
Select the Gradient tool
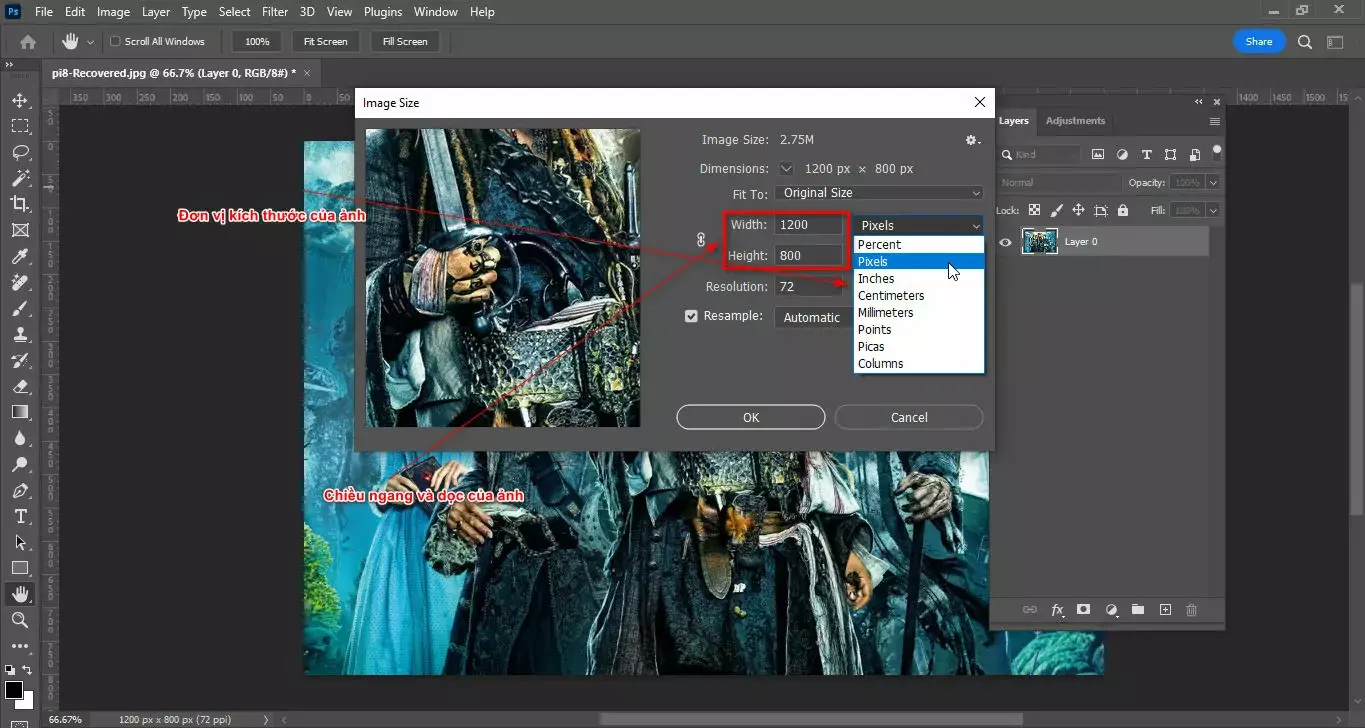pos(20,412)
